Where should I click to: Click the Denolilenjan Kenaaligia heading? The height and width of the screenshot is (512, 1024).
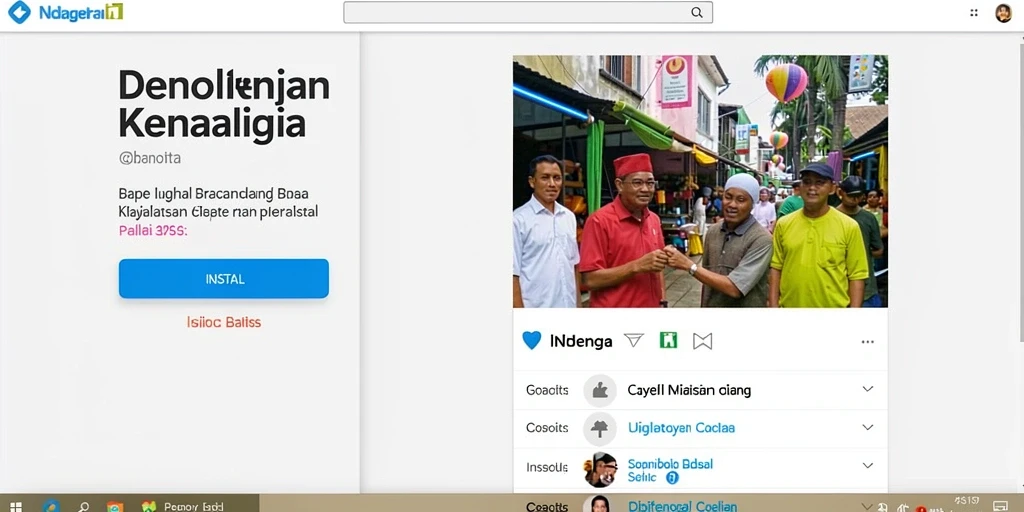224,104
